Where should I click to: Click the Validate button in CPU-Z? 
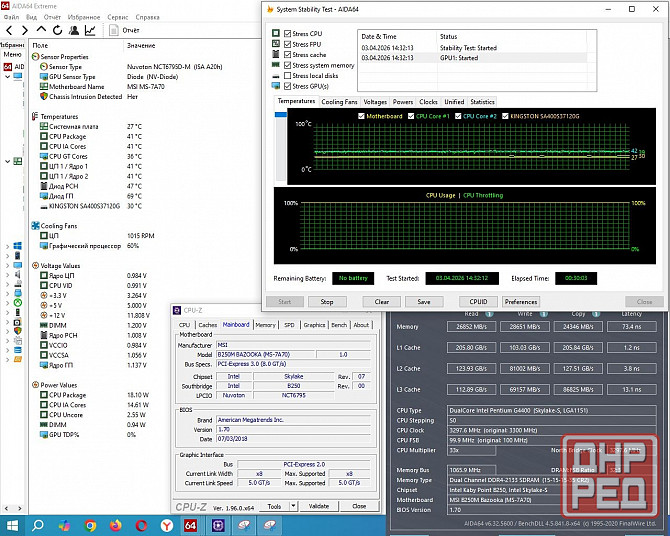point(319,507)
